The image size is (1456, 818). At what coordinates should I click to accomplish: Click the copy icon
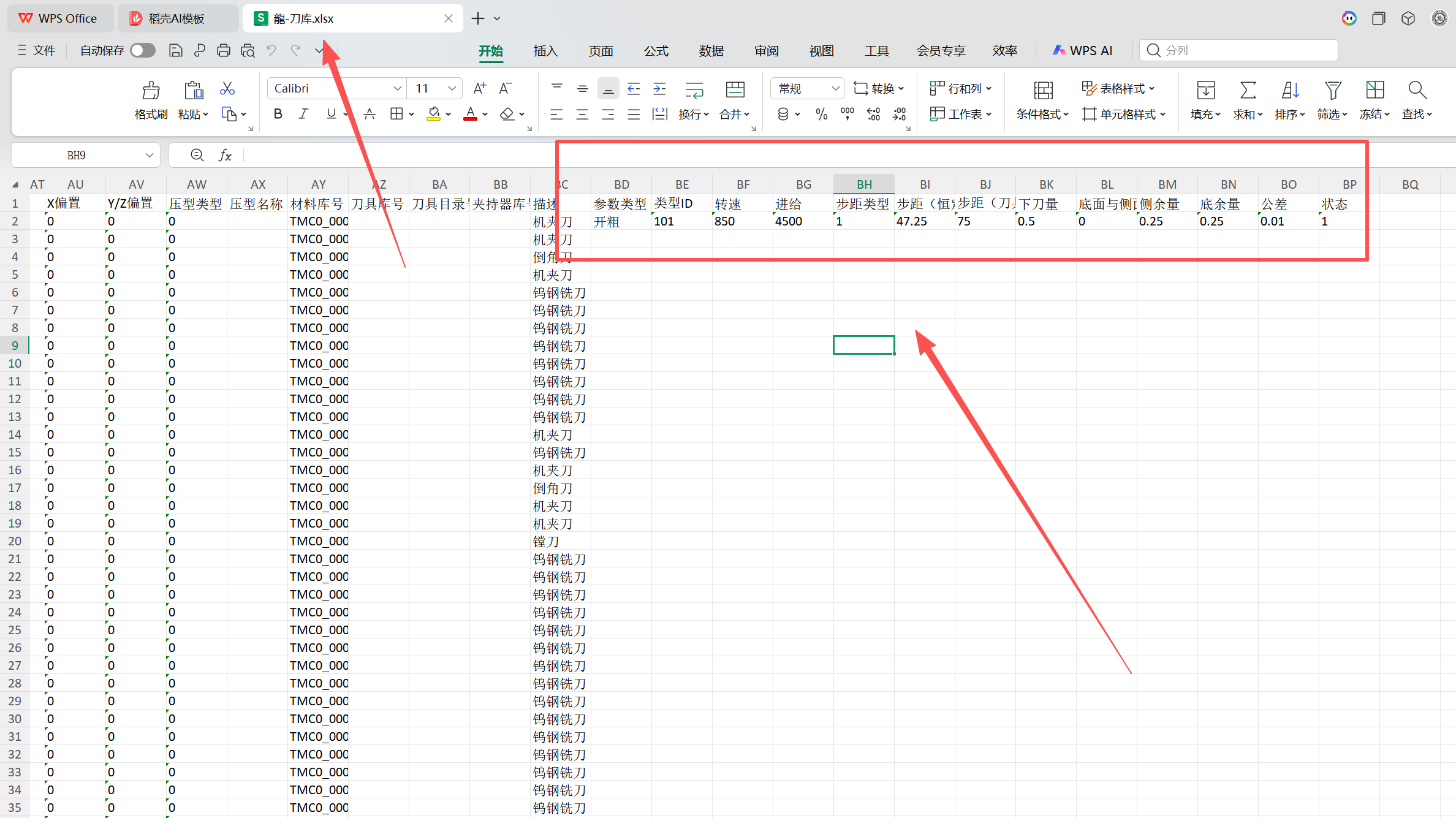click(x=229, y=114)
